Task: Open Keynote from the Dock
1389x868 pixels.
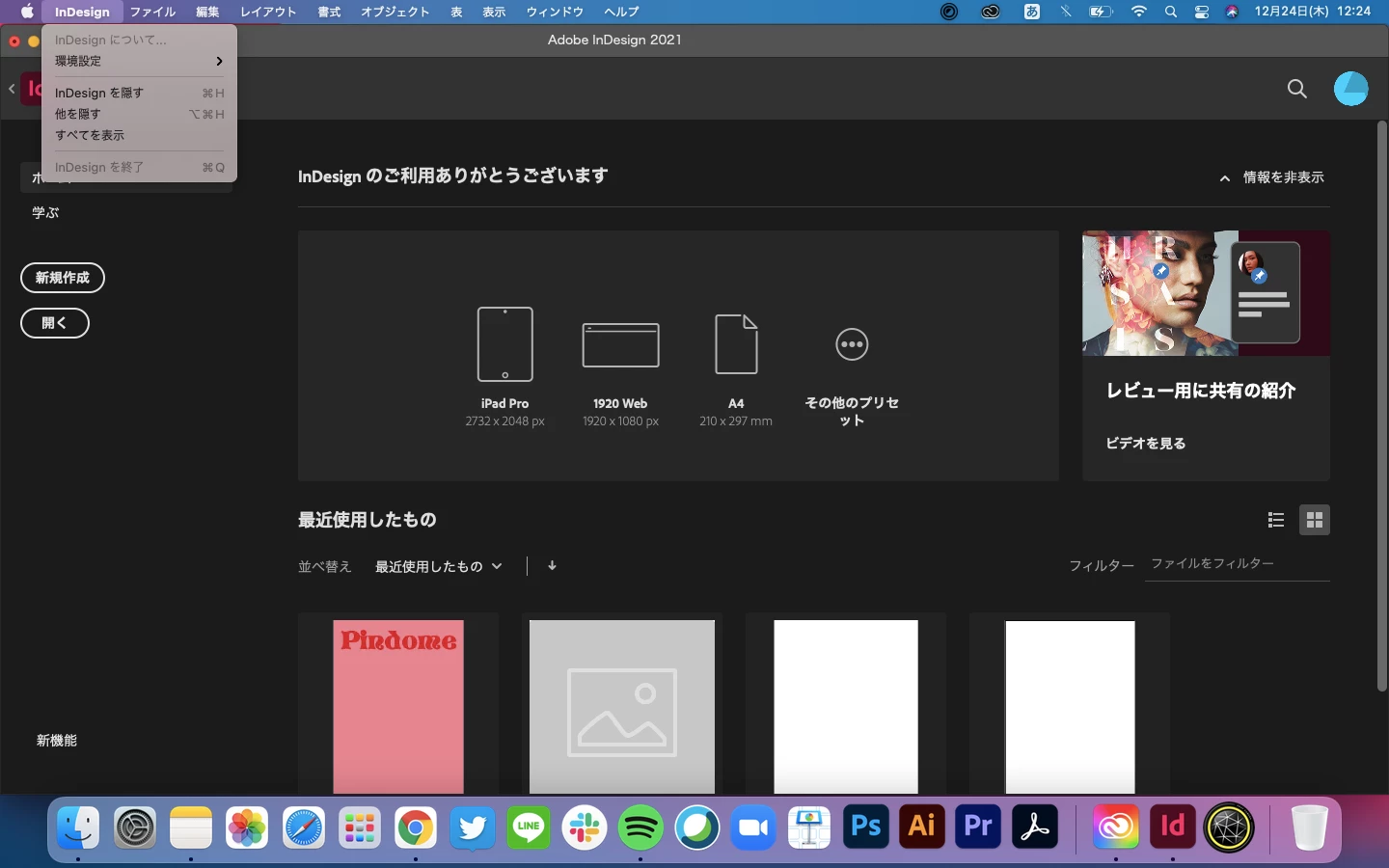Action: click(x=809, y=827)
